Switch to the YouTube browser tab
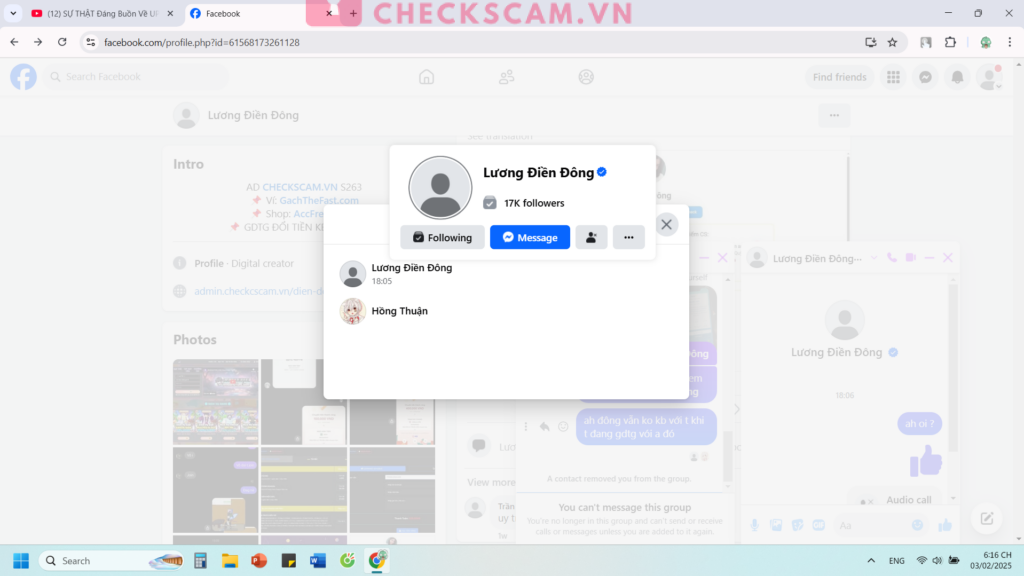Screen dimensions: 1024x576 (95, 14)
